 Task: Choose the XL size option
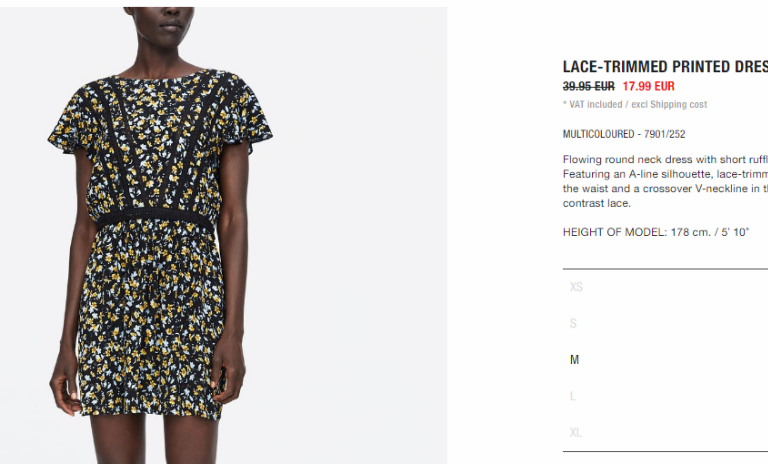pos(576,432)
